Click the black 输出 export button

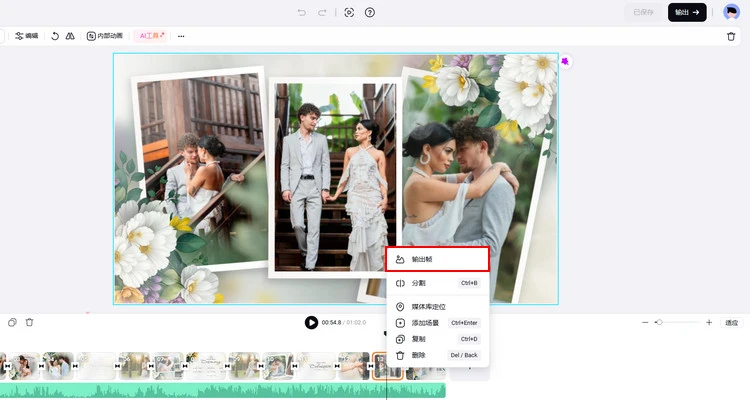687,12
